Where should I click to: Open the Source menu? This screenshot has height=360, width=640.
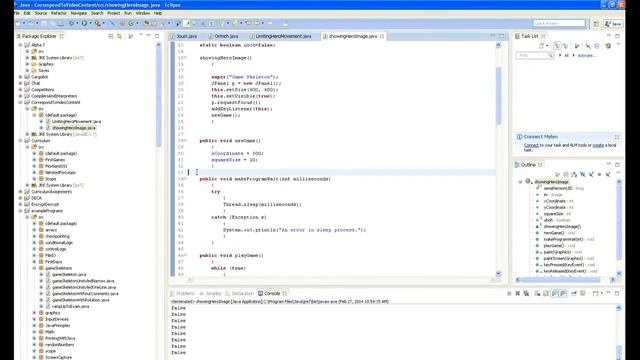click(40, 13)
